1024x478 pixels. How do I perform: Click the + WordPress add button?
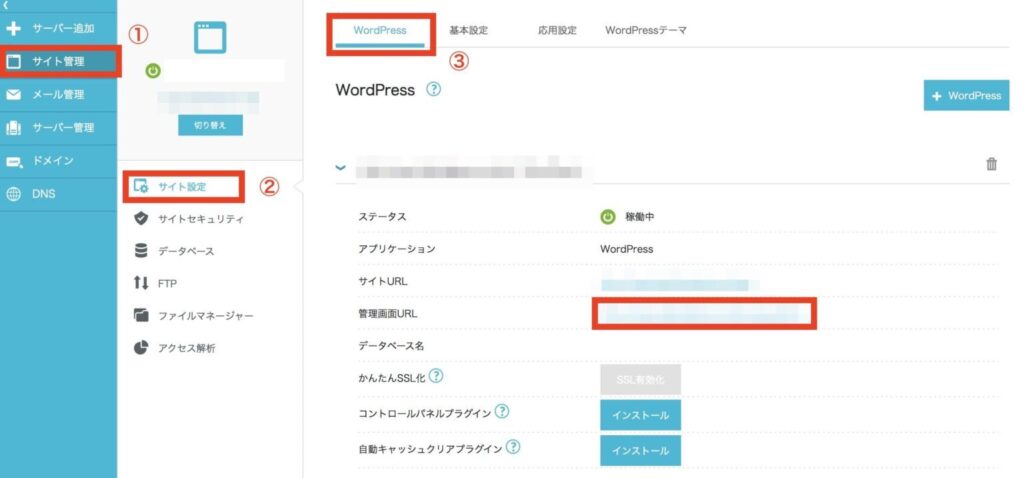(967, 95)
